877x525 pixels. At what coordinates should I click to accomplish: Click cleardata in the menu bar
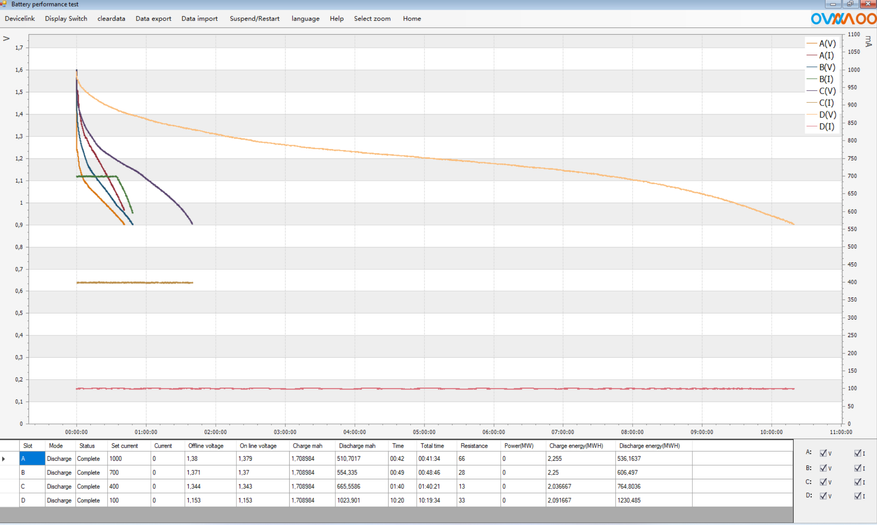111,18
